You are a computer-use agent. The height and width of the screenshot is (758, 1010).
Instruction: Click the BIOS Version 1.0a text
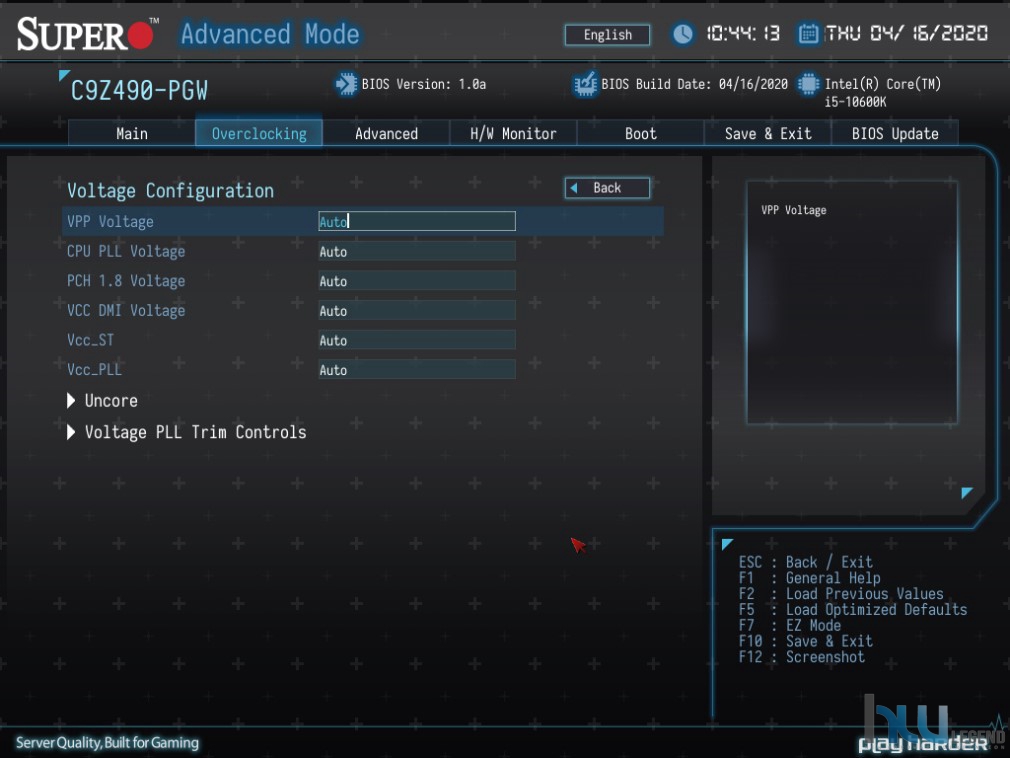(x=424, y=84)
